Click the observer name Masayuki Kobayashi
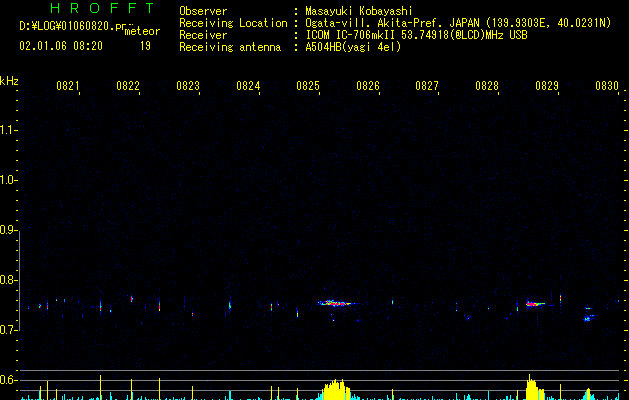The height and width of the screenshot is (400, 629). pos(359,11)
